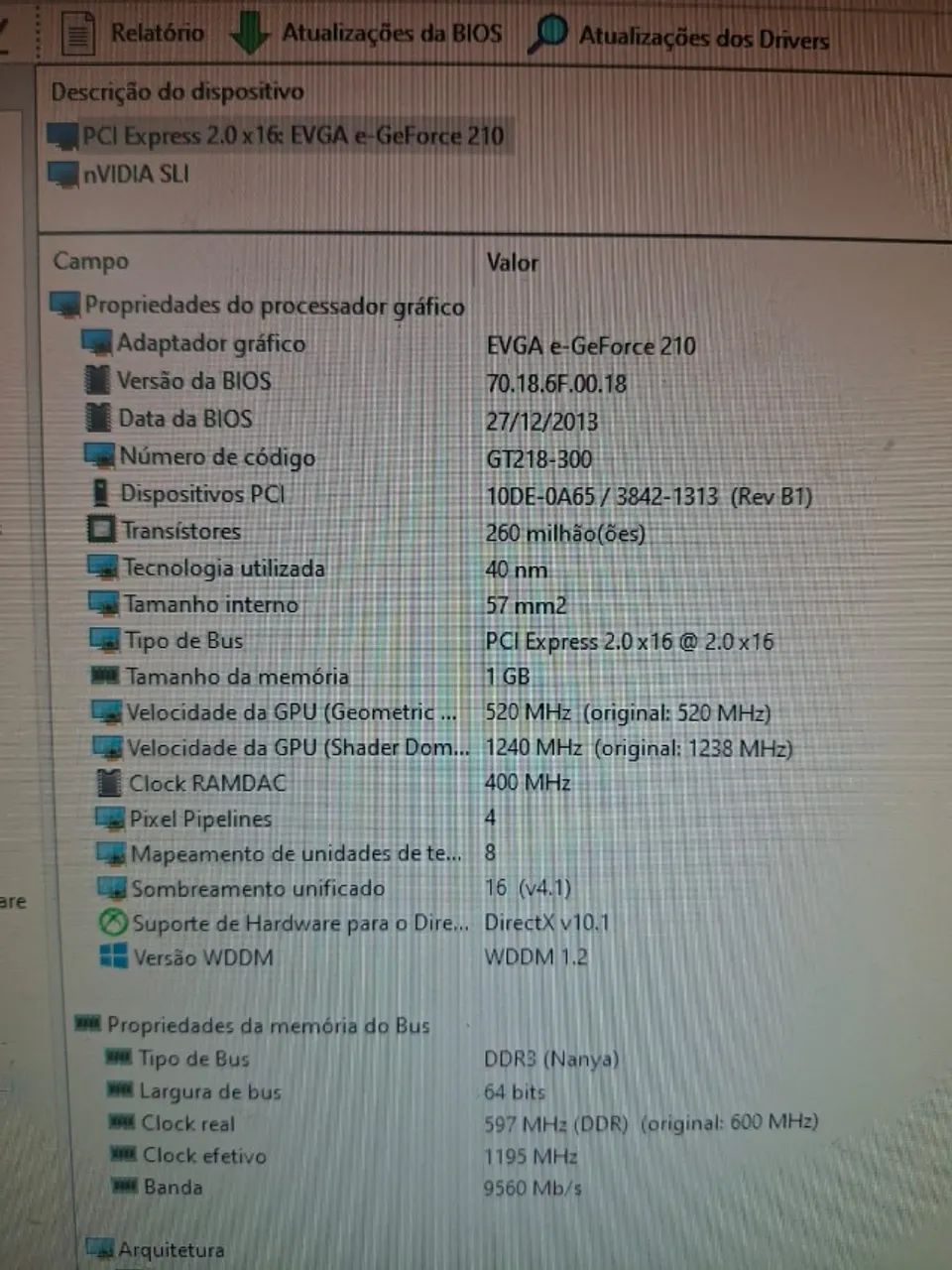Select the BIOS version value 70.18.6F.00.18
The width and height of the screenshot is (952, 1270).
[x=556, y=383]
